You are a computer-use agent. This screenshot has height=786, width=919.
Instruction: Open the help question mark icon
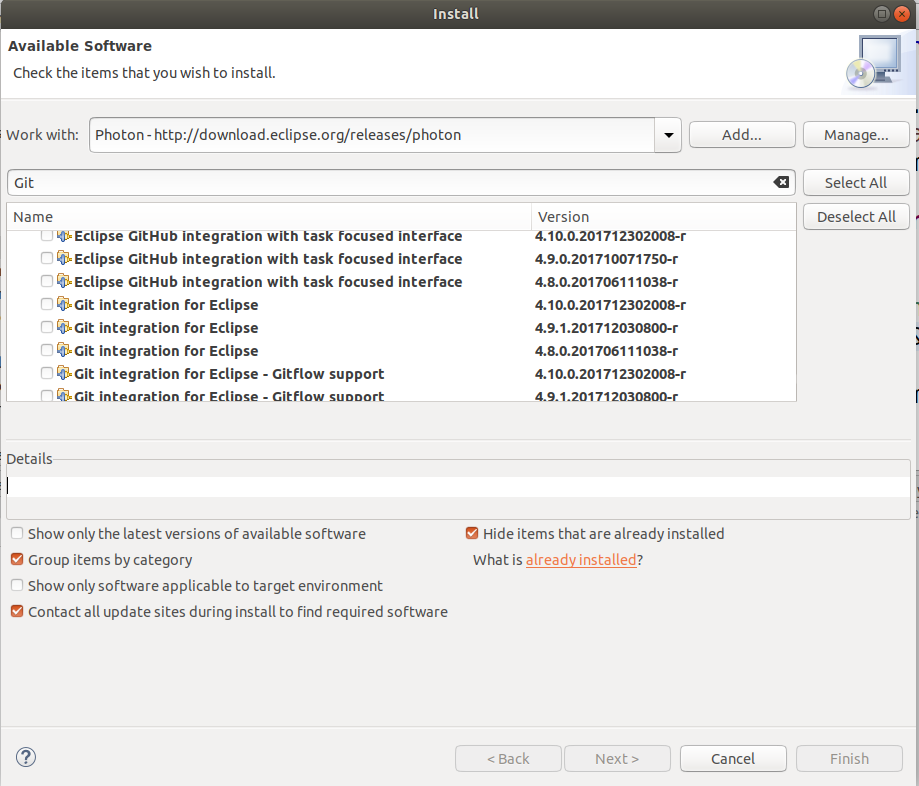point(26,757)
